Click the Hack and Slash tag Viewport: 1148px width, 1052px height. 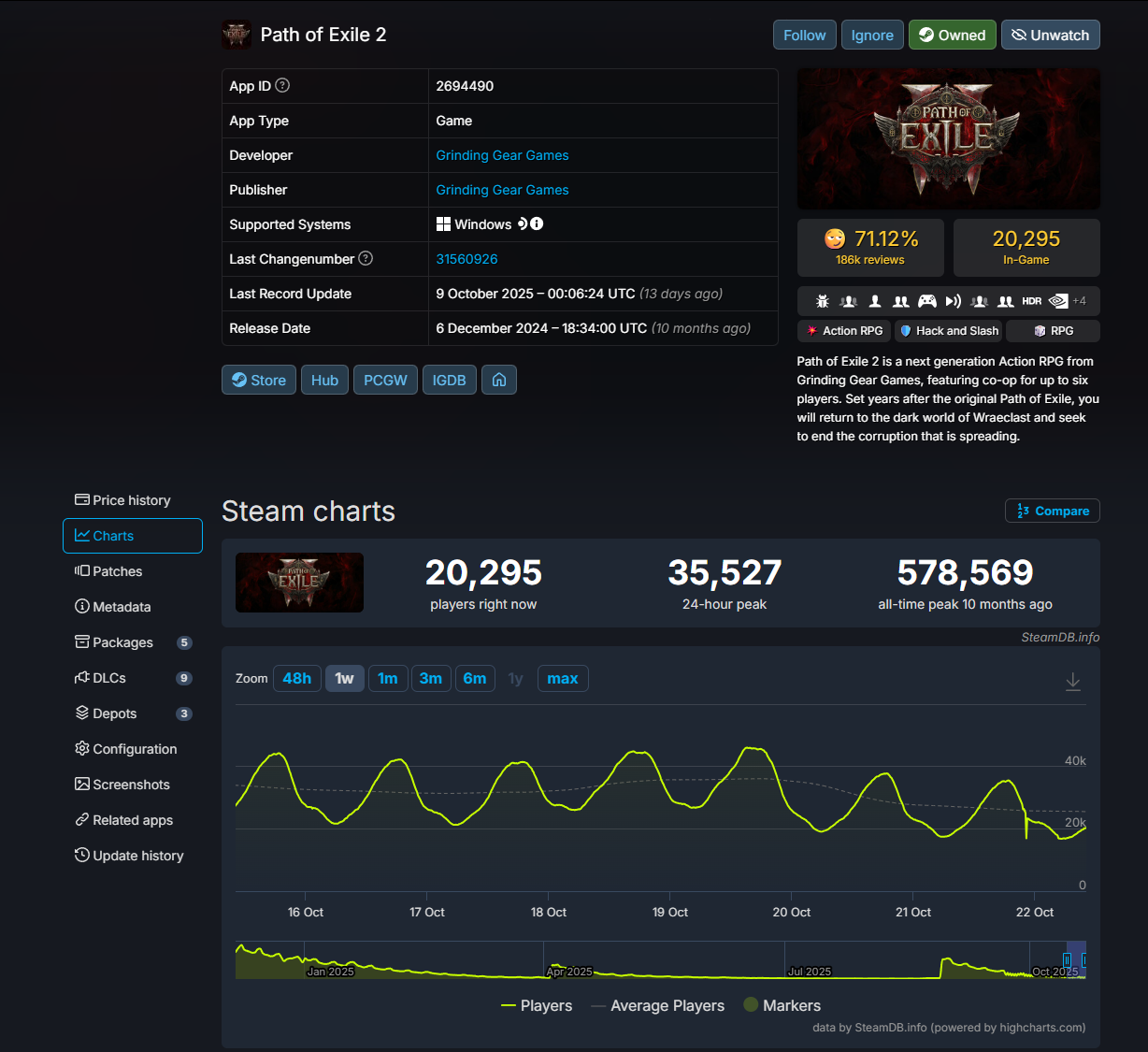pos(949,331)
